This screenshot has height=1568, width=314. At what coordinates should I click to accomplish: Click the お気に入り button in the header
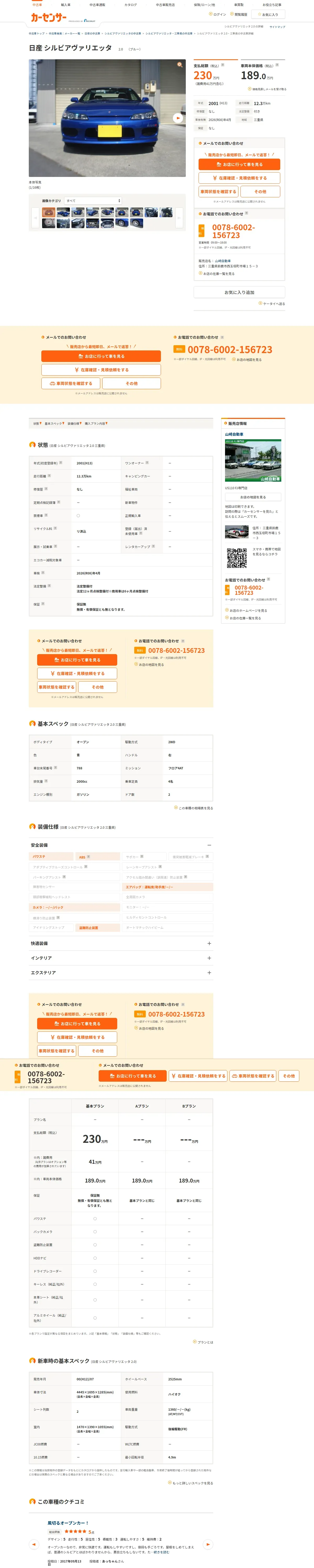tap(268, 14)
